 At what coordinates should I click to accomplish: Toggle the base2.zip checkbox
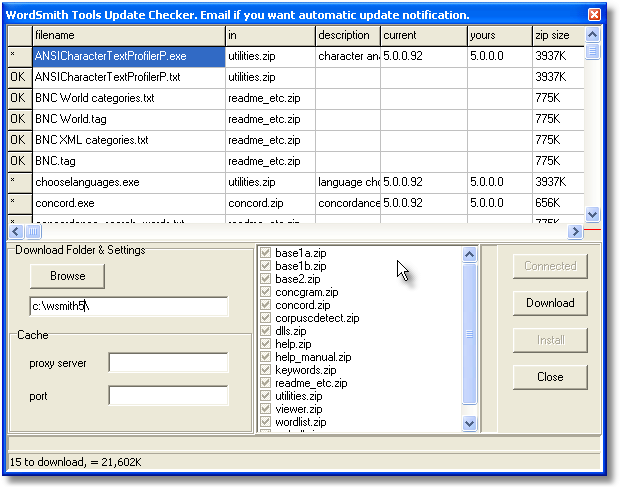pos(265,279)
